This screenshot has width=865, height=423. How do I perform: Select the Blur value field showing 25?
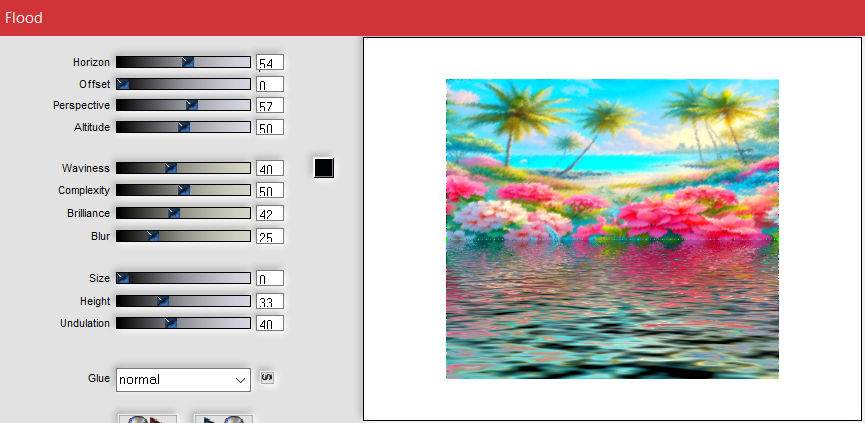click(270, 237)
